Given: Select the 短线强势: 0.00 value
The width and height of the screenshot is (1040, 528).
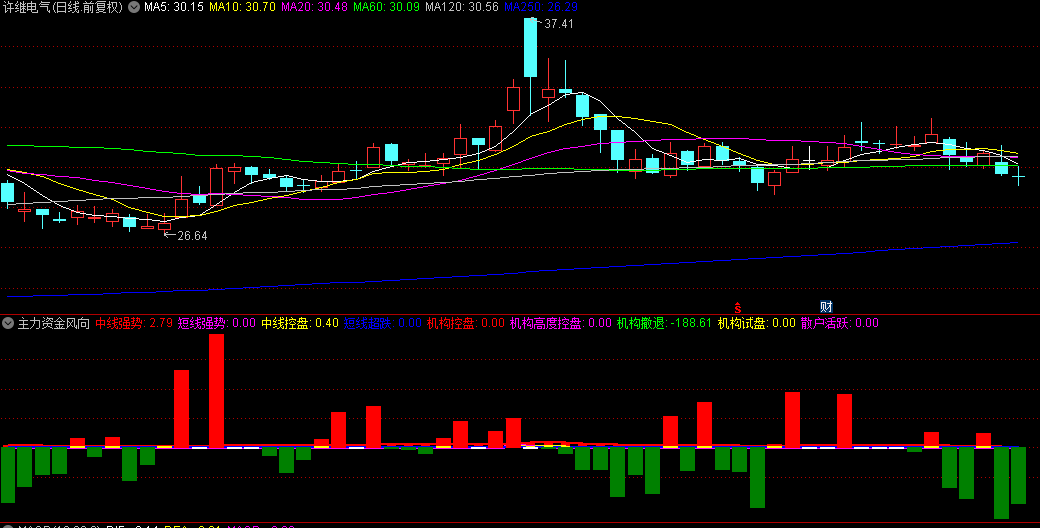Looking at the screenshot, I should click(x=217, y=324).
